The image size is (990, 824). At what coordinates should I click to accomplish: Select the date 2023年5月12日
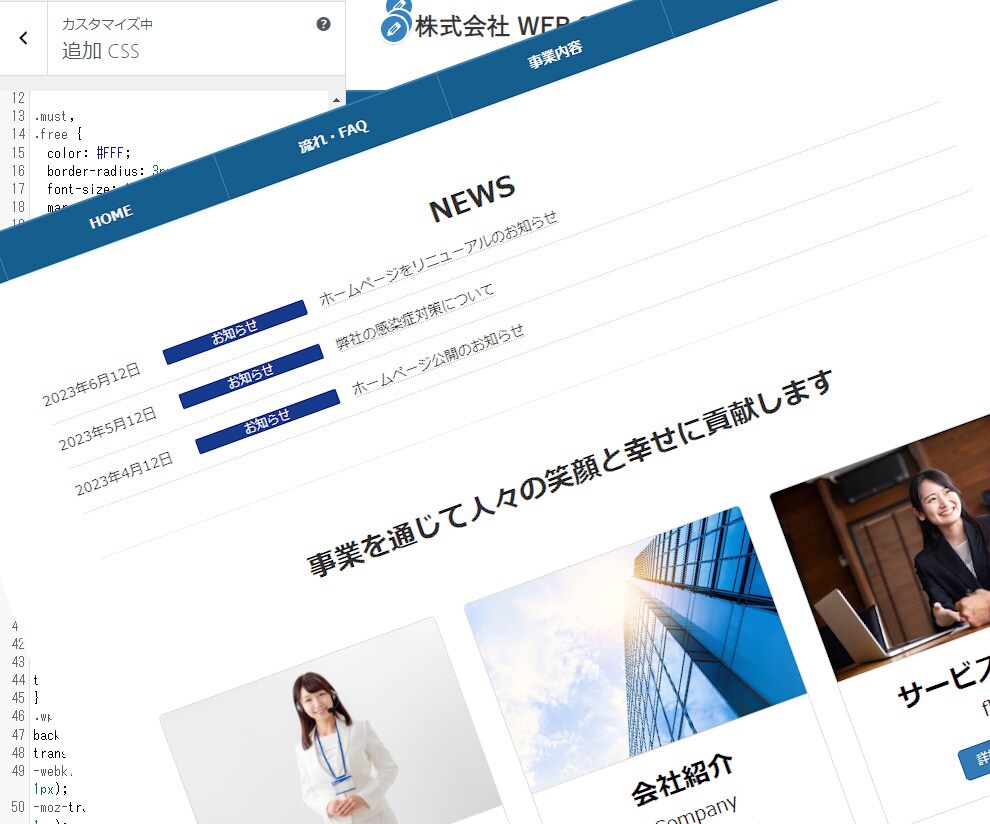click(107, 429)
